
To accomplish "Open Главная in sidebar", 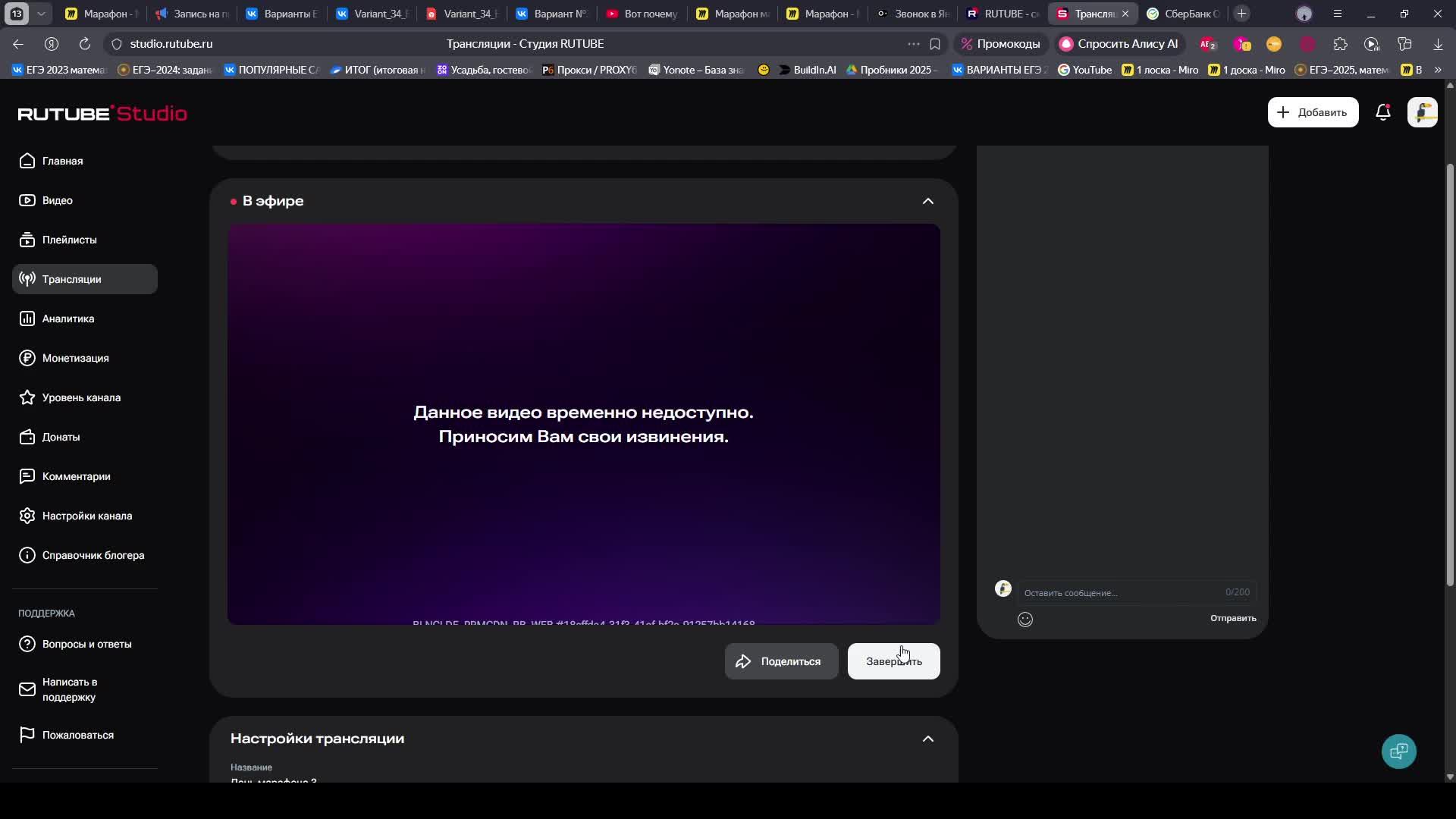I will pos(85,161).
